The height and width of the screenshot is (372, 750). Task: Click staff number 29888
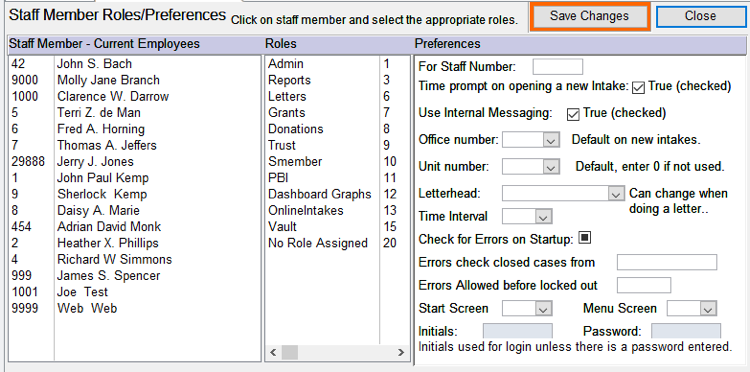28,162
